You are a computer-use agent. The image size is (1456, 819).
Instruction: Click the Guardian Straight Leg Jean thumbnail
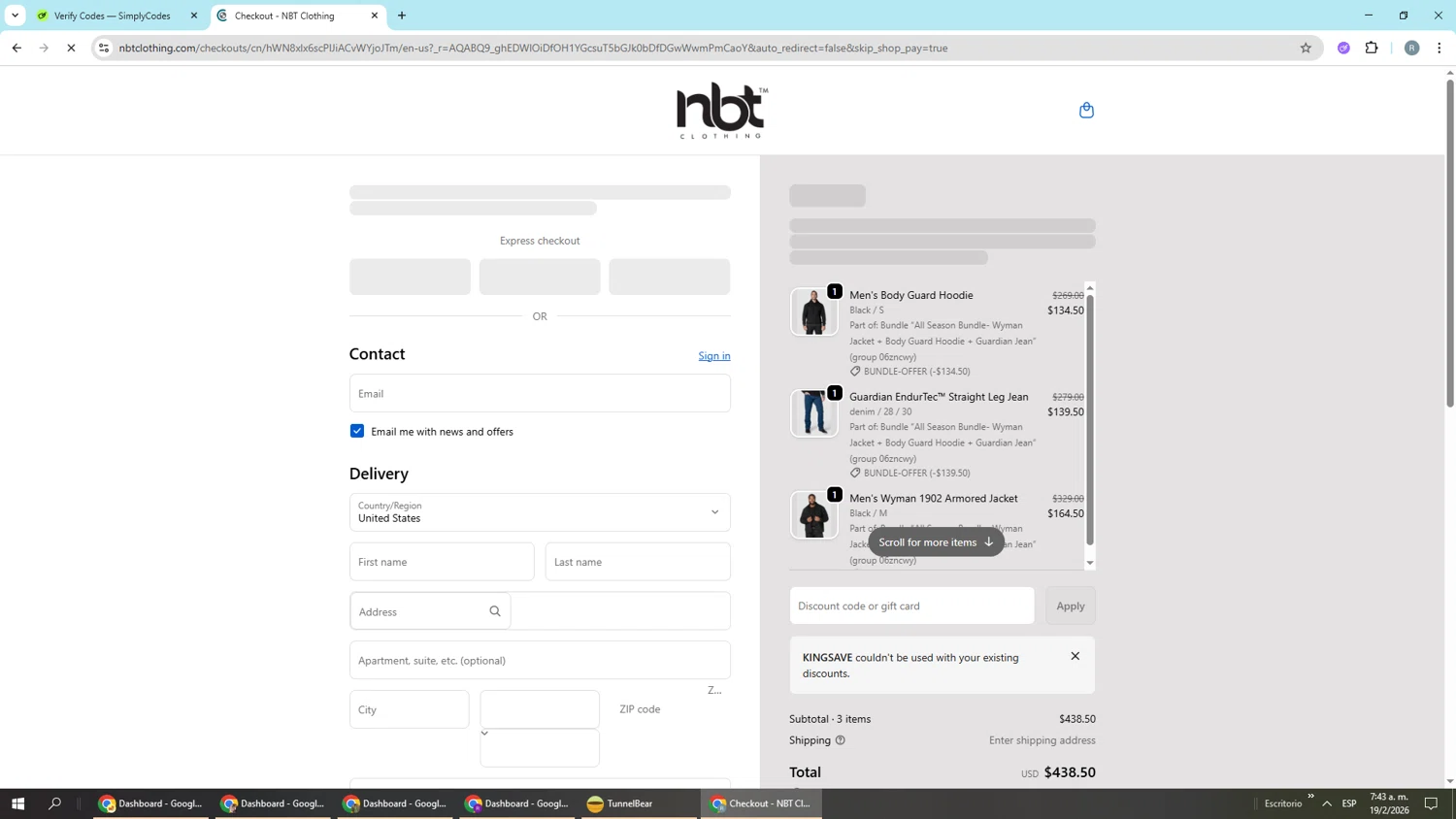813,413
